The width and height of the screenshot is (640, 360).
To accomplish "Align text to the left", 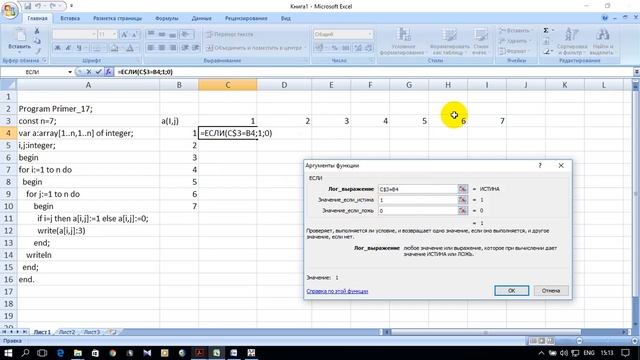I will [x=151, y=48].
